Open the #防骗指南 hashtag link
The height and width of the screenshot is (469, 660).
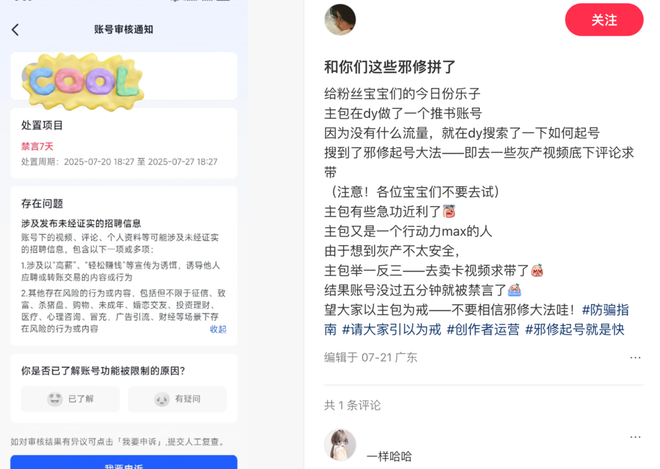pos(605,310)
